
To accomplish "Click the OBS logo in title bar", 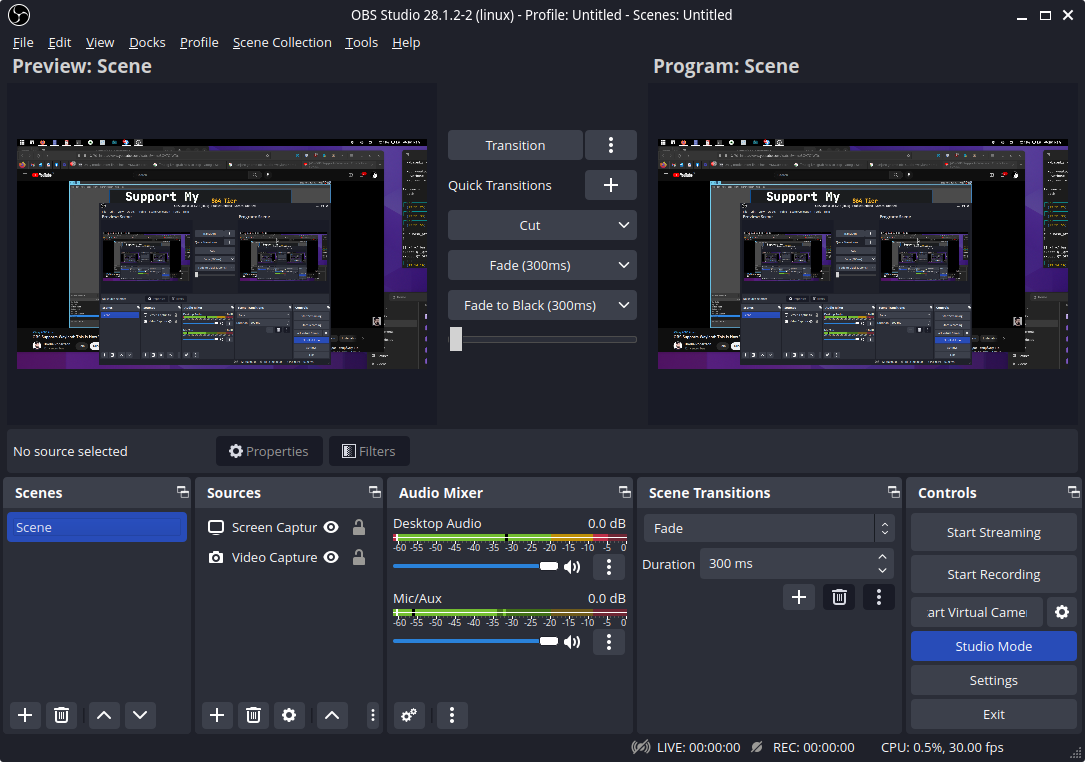I will [x=19, y=15].
